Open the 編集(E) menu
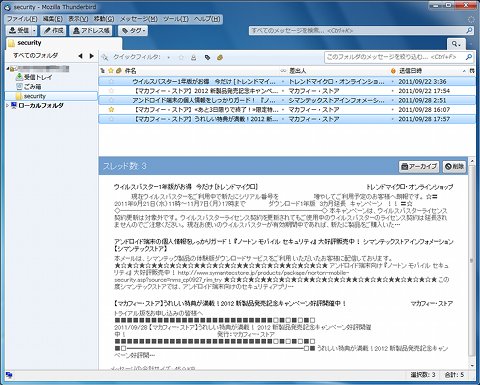480x385 pixels. click(53, 19)
